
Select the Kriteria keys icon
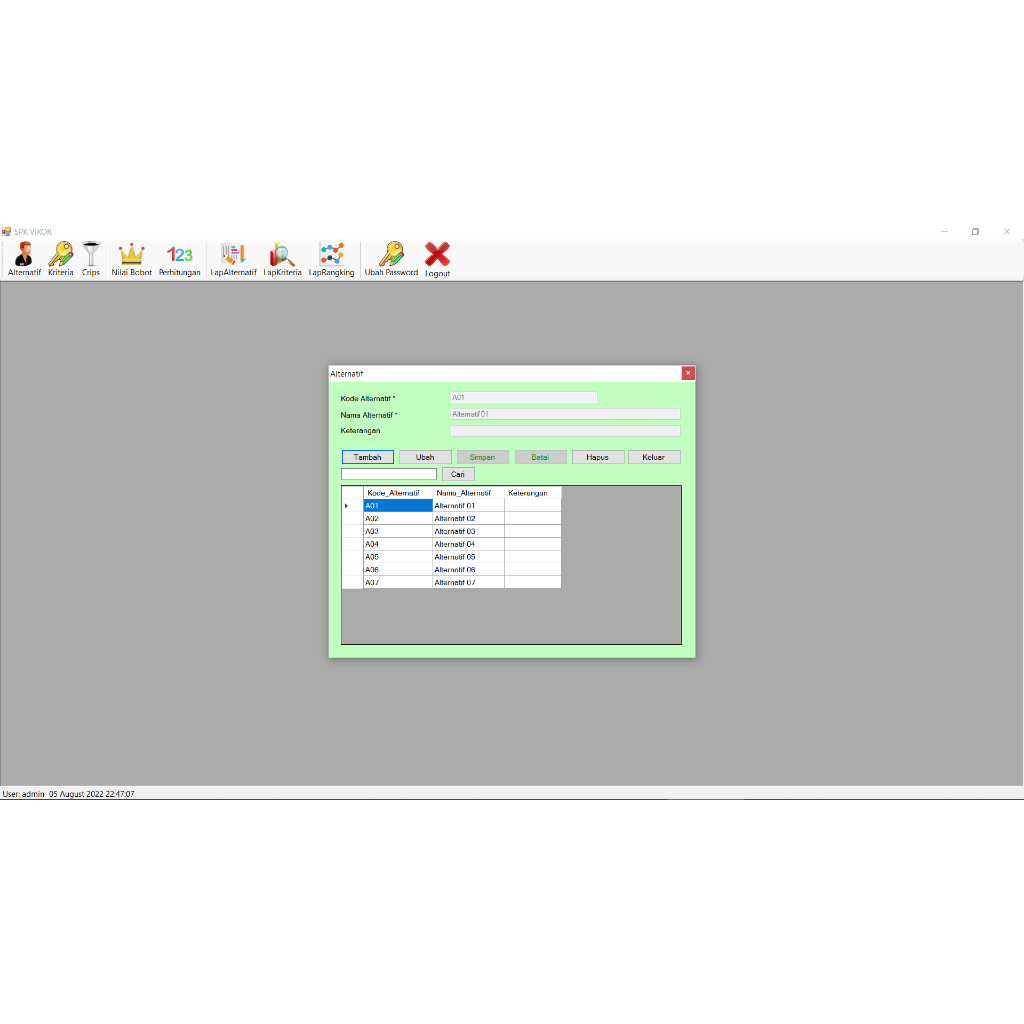[59, 258]
